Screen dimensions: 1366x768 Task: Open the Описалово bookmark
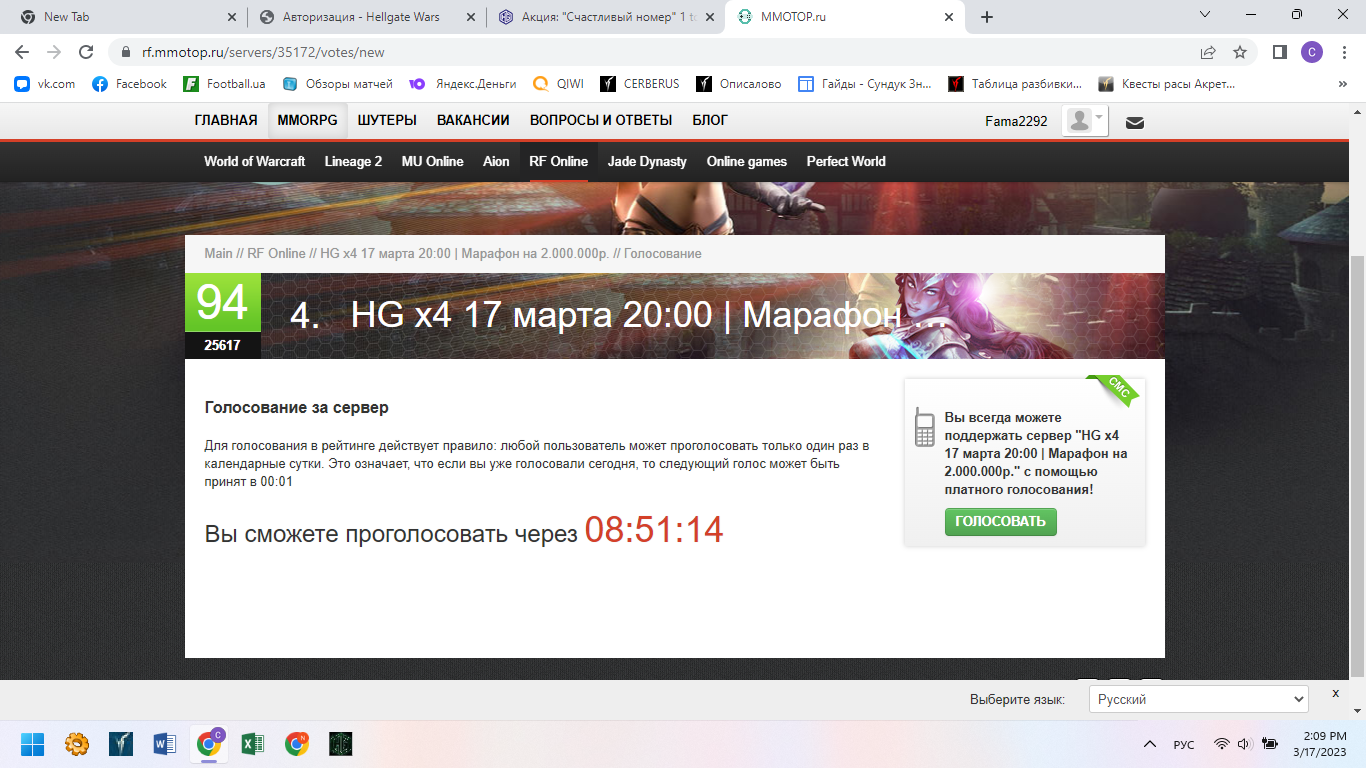coord(739,84)
